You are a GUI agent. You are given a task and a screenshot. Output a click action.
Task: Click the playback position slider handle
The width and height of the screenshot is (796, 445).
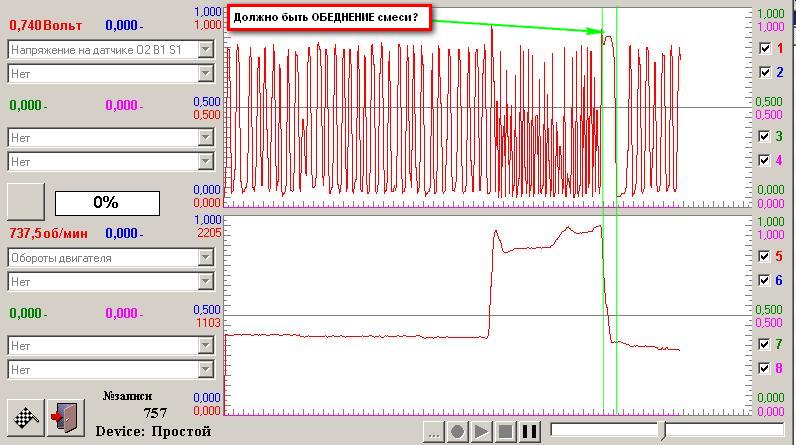(x=662, y=430)
